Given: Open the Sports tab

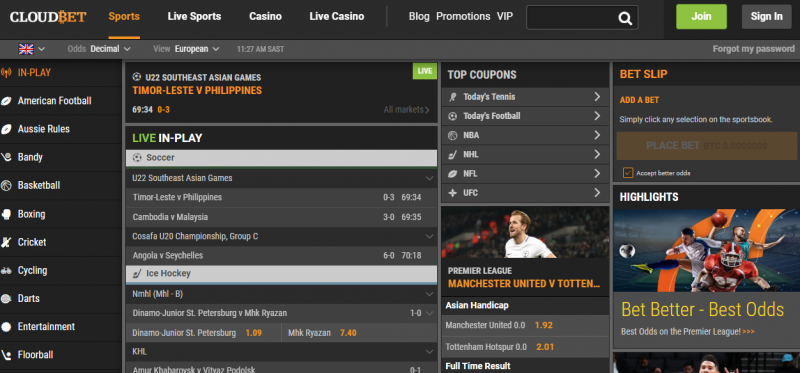Looking at the screenshot, I should click(x=124, y=16).
